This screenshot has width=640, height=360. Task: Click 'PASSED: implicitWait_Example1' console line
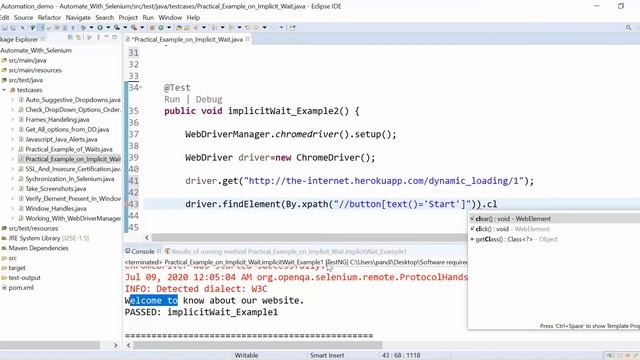pyautogui.click(x=201, y=312)
